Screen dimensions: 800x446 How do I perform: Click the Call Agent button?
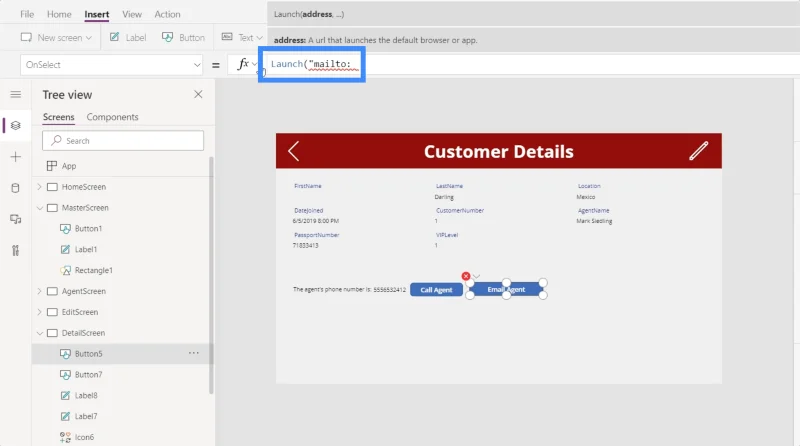pyautogui.click(x=436, y=290)
